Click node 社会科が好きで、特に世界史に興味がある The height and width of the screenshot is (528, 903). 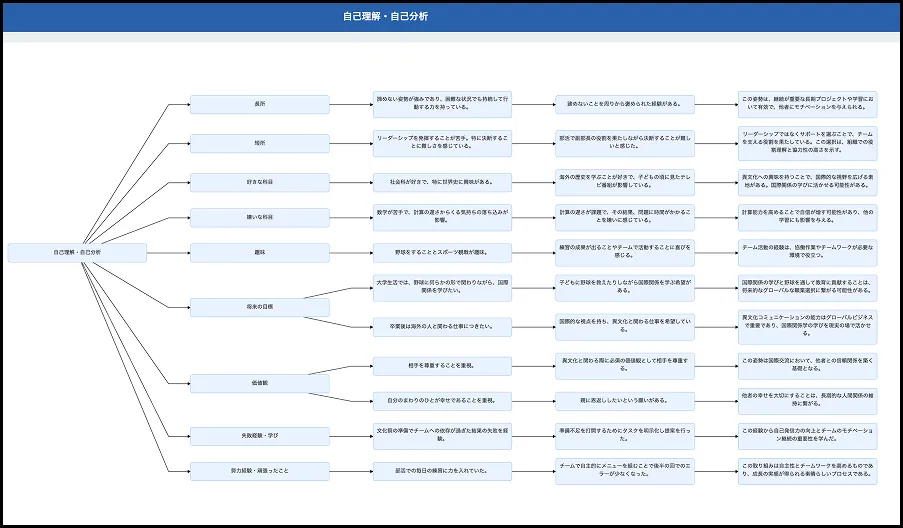pos(442,183)
